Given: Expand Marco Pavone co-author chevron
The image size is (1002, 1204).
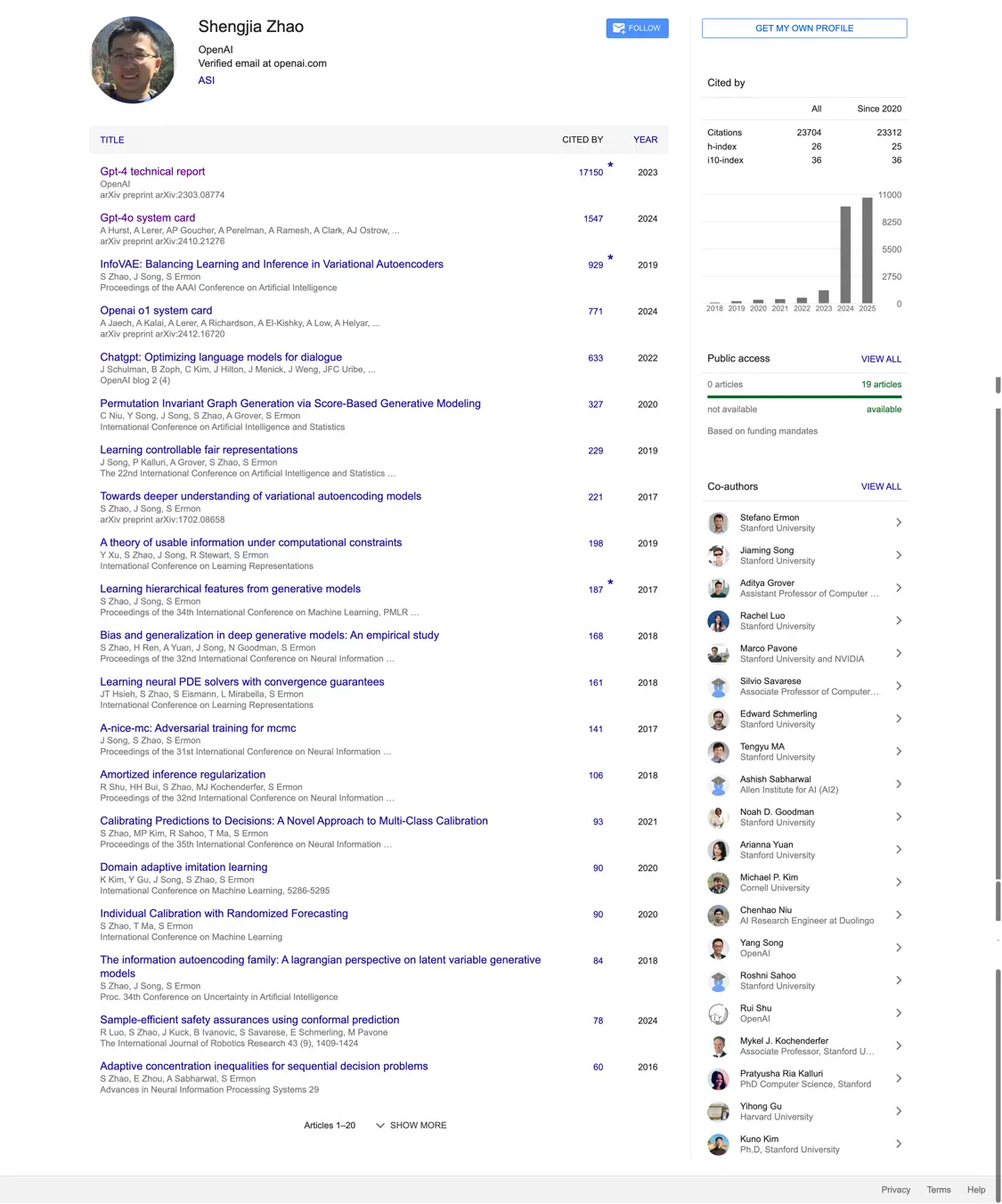Looking at the screenshot, I should pyautogui.click(x=898, y=654).
